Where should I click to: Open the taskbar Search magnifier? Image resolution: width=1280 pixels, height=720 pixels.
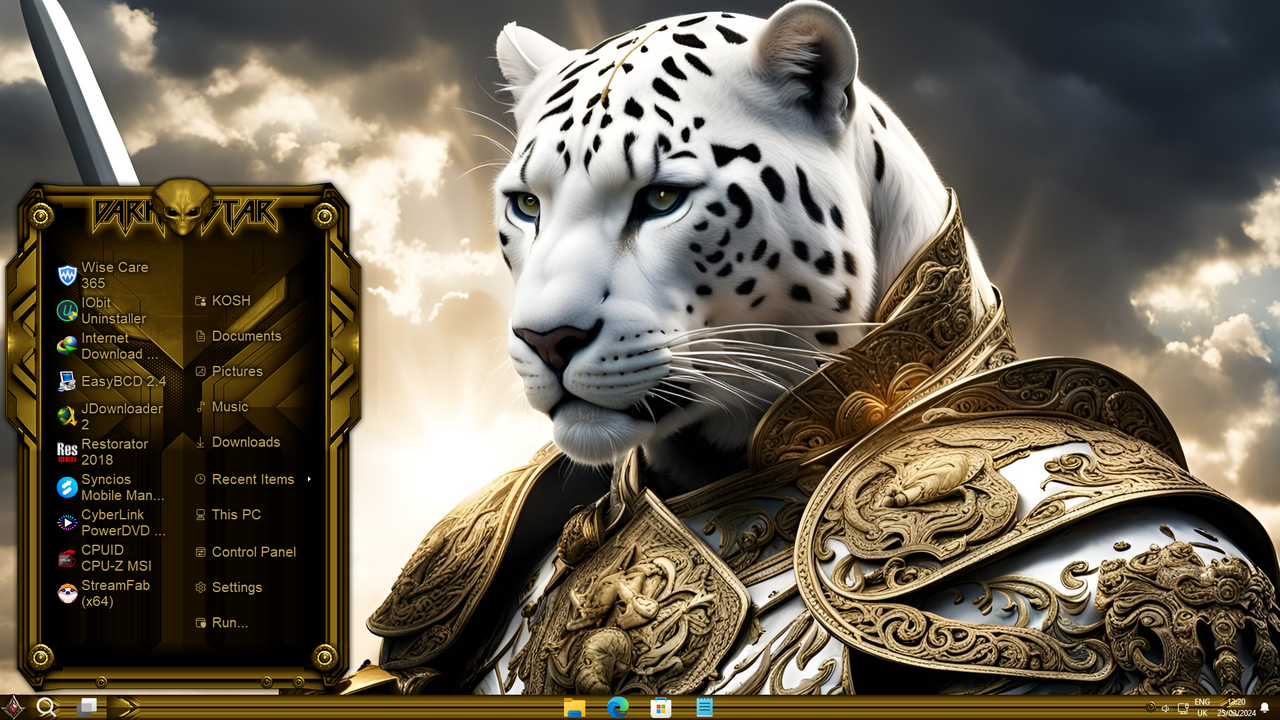(46, 707)
